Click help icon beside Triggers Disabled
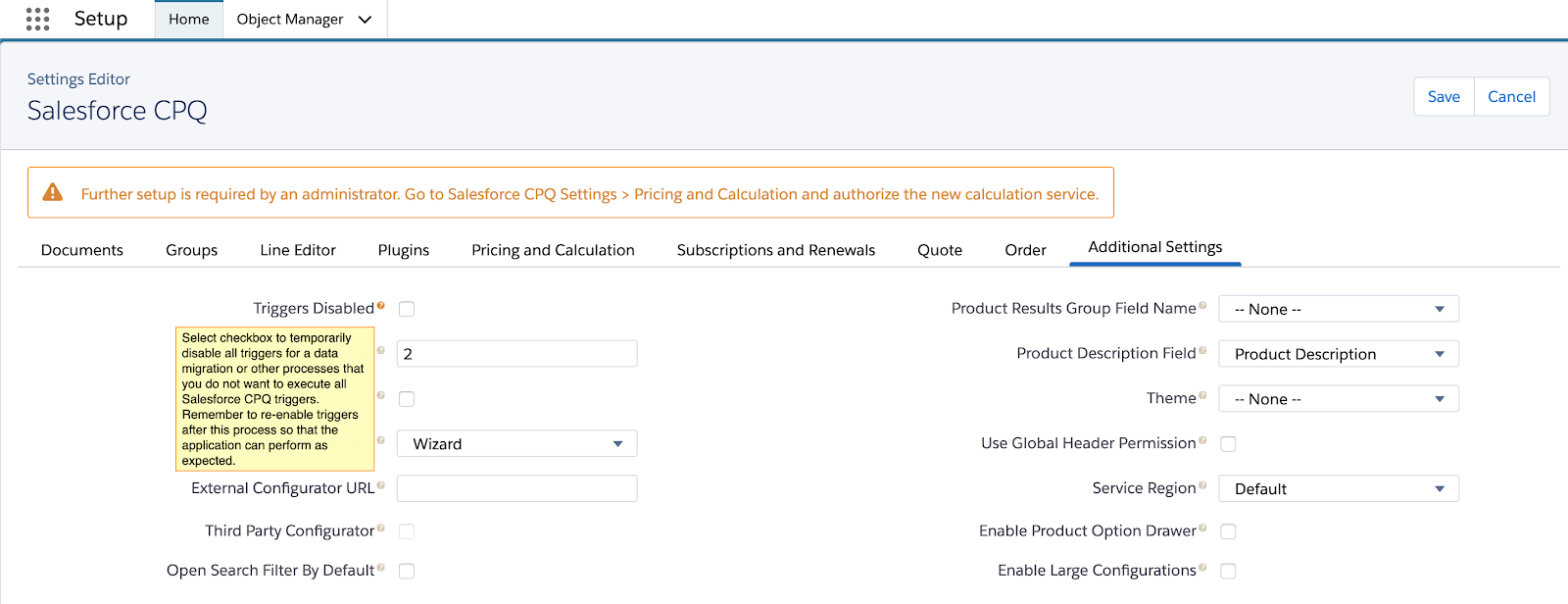 [380, 306]
